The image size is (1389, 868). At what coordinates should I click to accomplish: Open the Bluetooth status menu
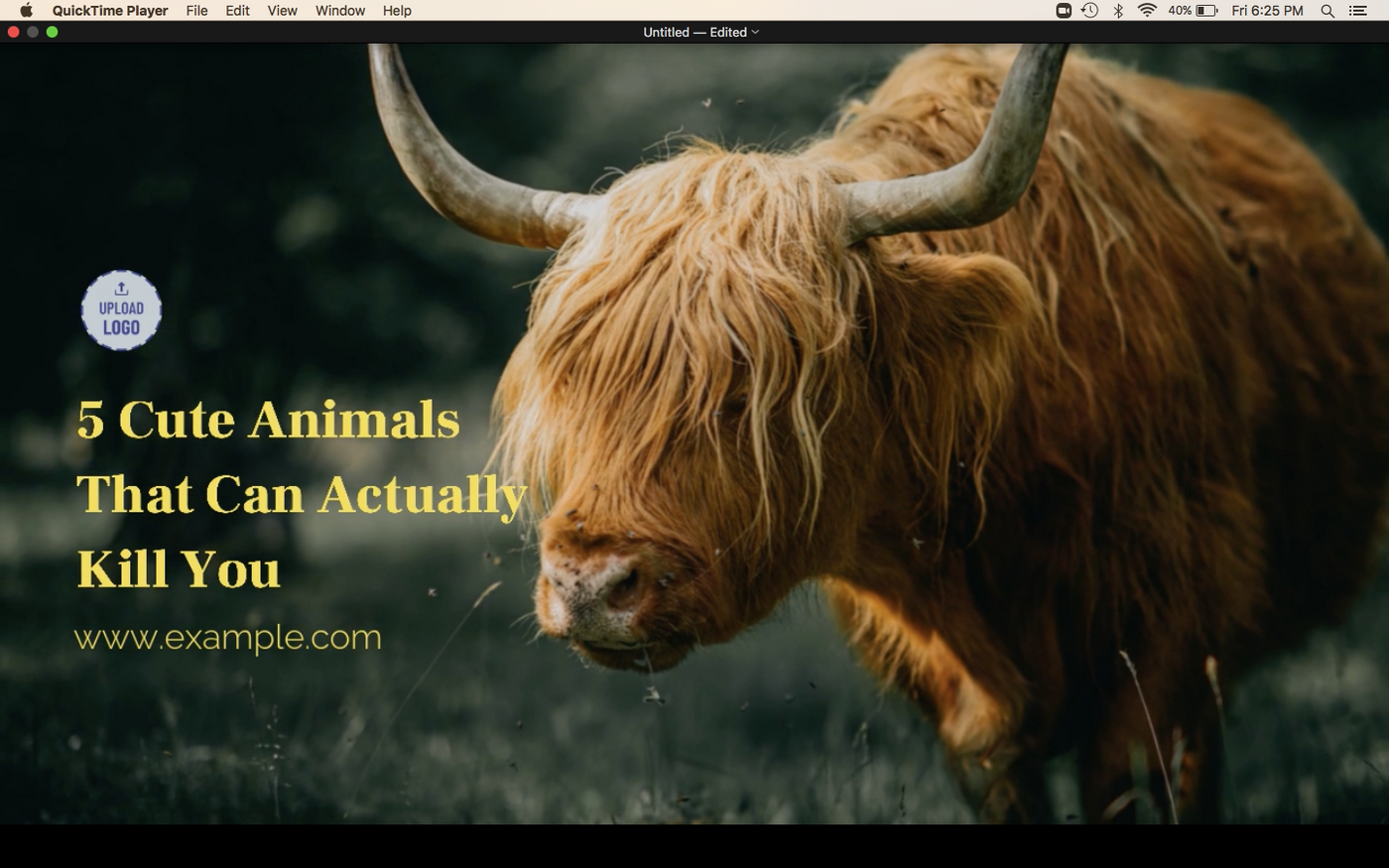click(x=1119, y=10)
